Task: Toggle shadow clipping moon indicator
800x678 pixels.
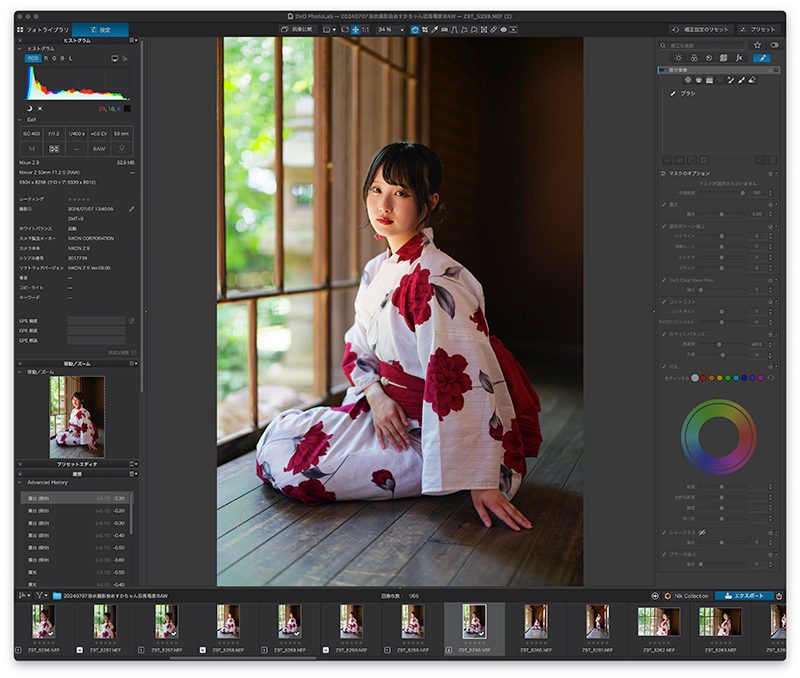Action: coord(29,108)
